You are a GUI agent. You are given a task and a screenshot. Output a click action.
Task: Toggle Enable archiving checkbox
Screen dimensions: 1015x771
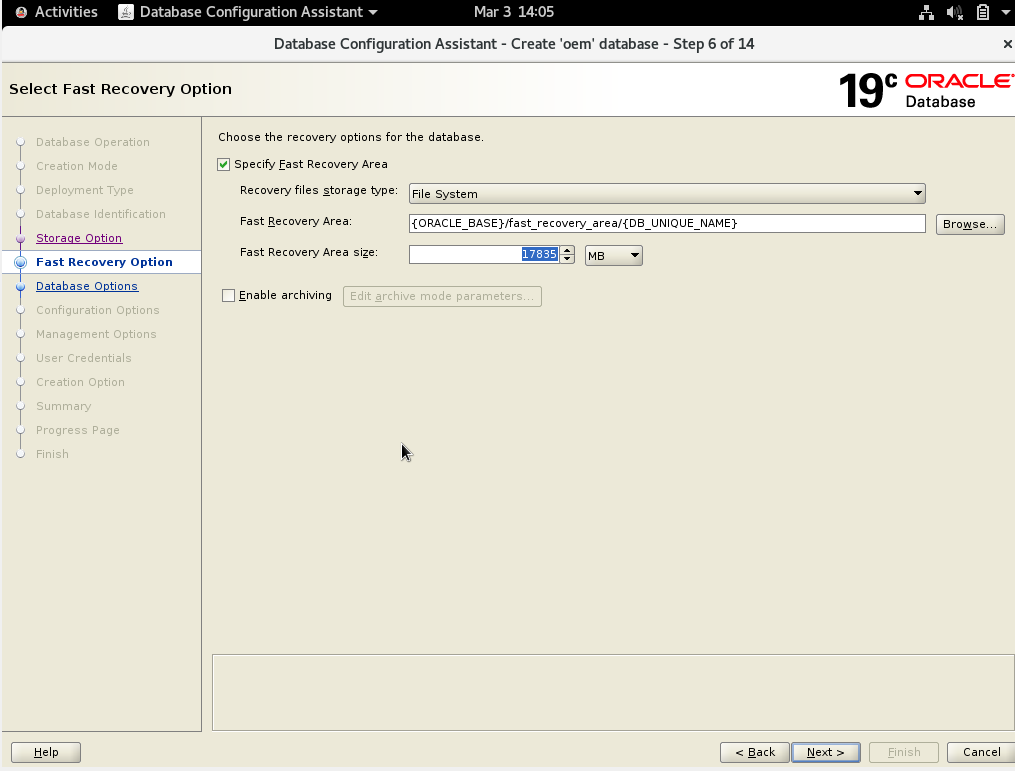[x=229, y=296]
